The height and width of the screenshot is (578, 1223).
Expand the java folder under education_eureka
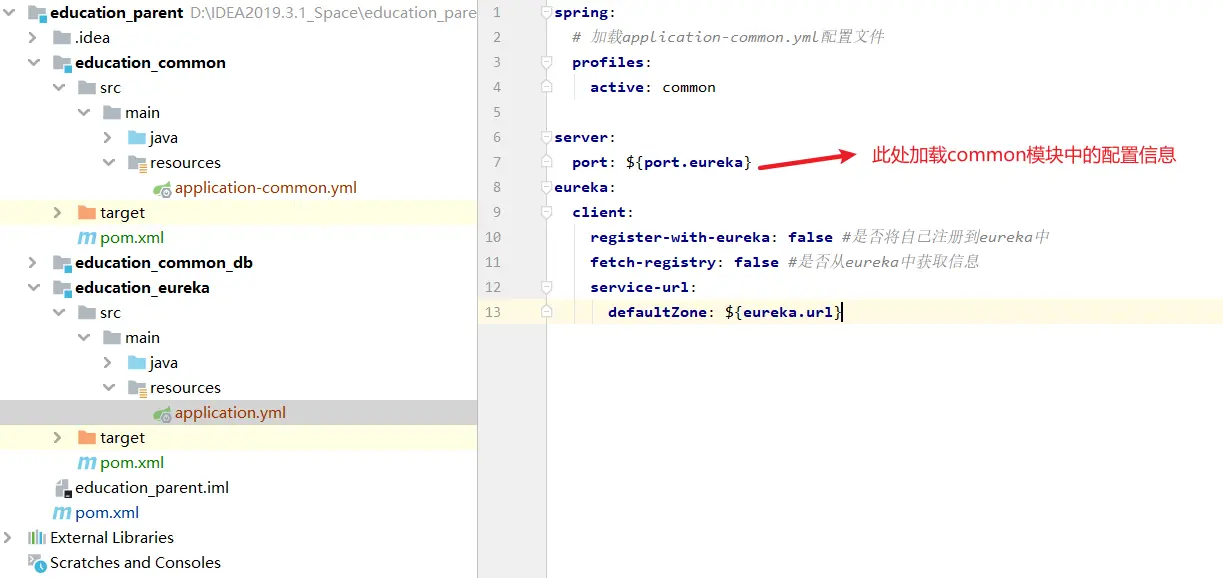[107, 362]
